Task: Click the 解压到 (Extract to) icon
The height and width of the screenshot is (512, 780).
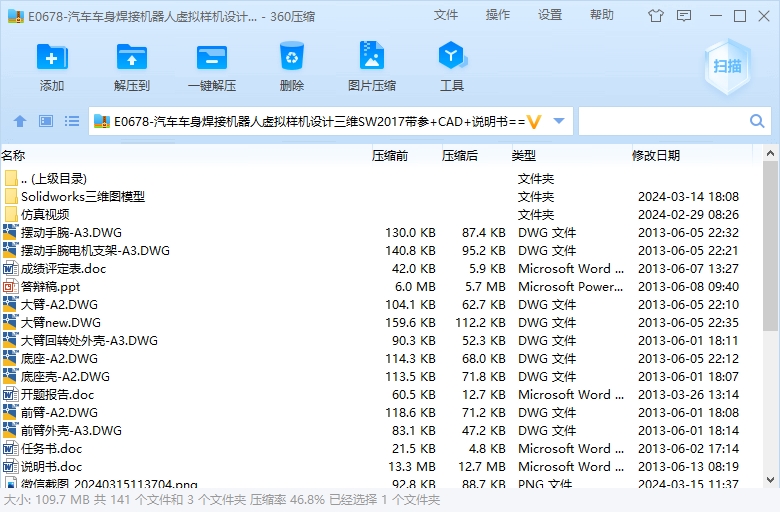Action: coord(131,57)
